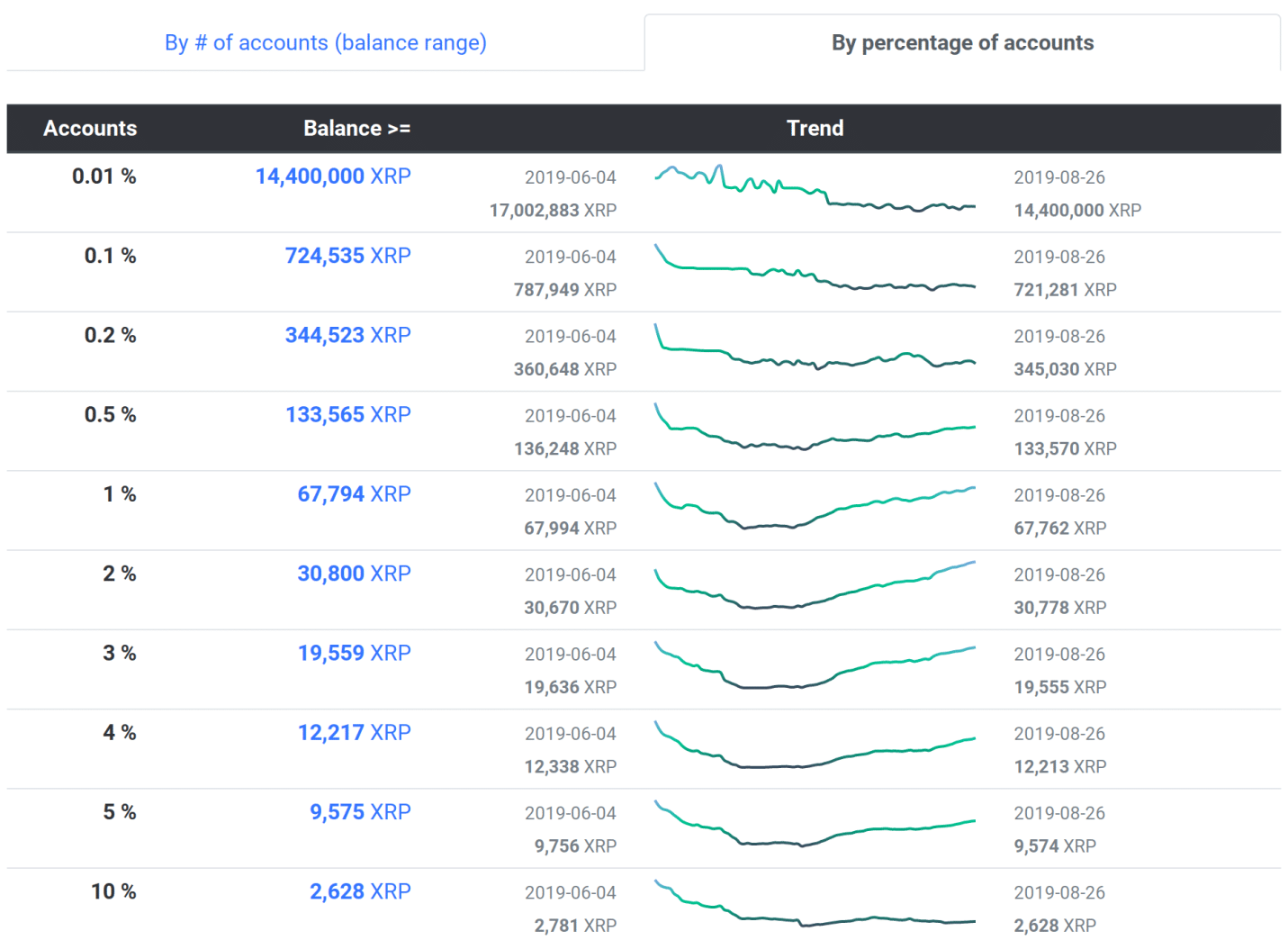This screenshot has width=1288, height=940.
Task: Click the 2,628 XRP balance link
Action: point(360,891)
